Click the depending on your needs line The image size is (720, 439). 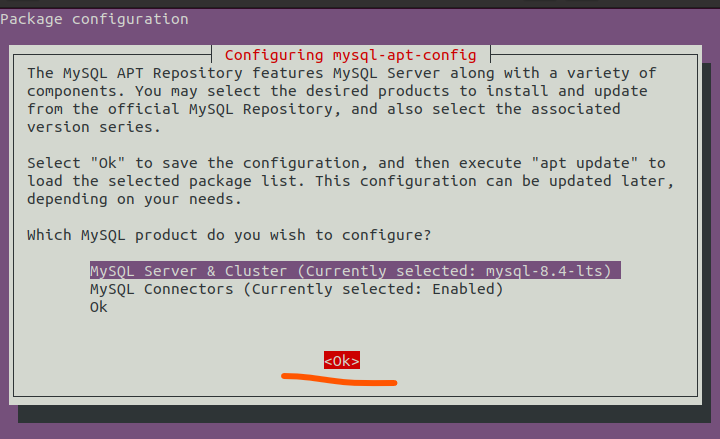pyautogui.click(x=134, y=199)
